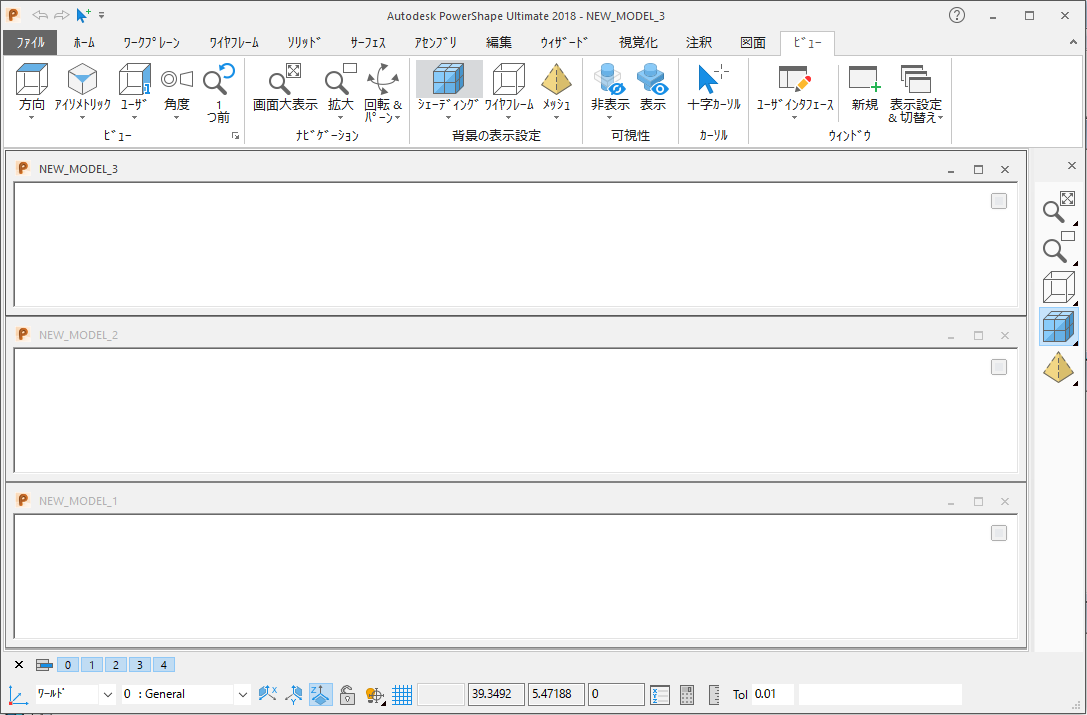This screenshot has height=715, width=1087.
Task: Go to previous view with 1つ前
Action: [219, 79]
